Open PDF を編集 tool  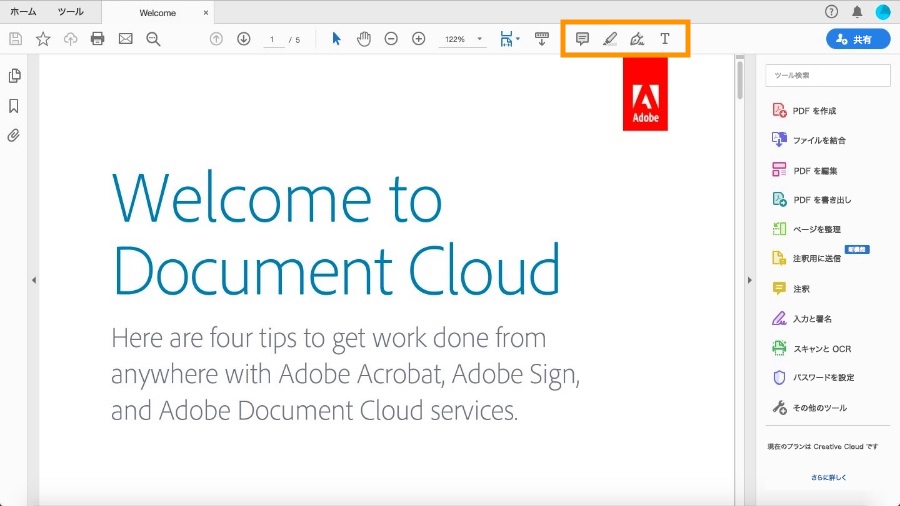tap(805, 170)
